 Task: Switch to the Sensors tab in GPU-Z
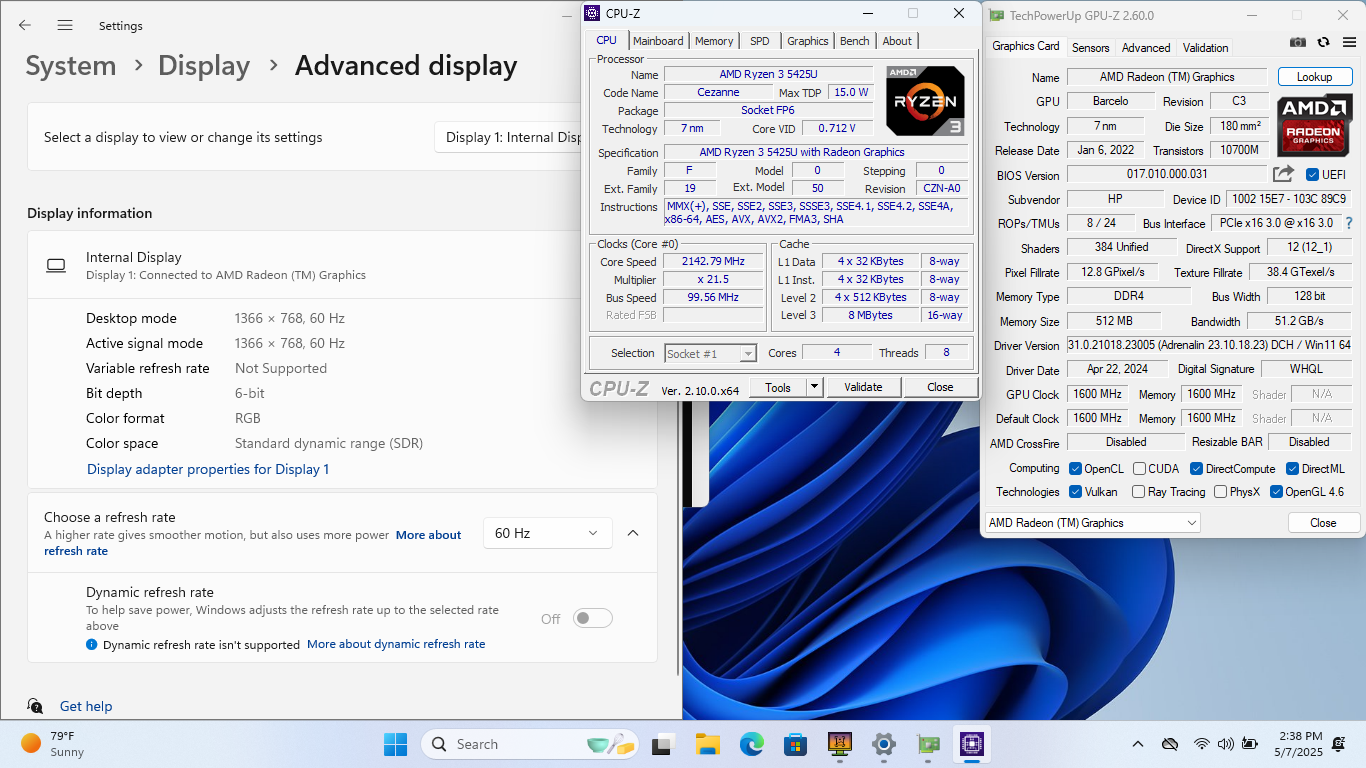[x=1090, y=48]
